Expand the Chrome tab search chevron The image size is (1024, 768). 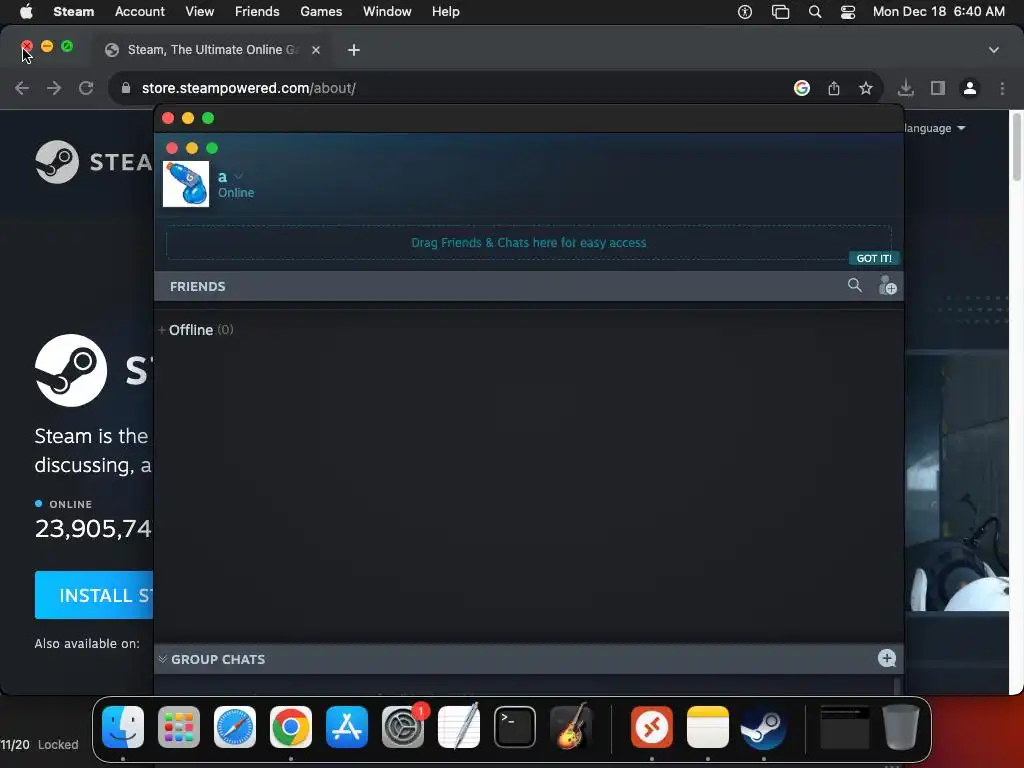(x=994, y=50)
